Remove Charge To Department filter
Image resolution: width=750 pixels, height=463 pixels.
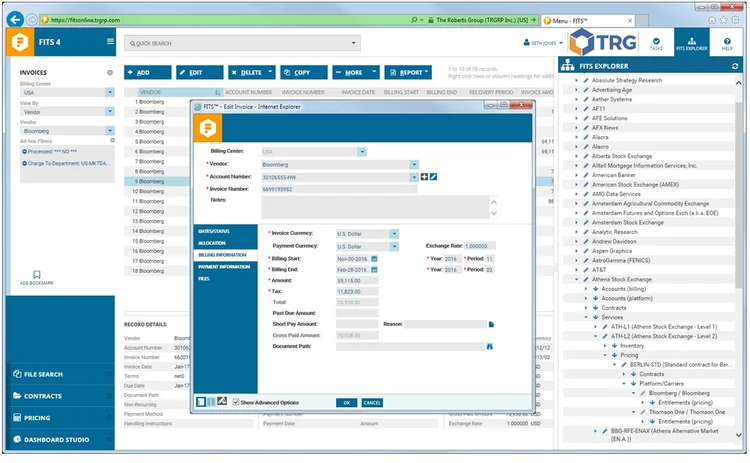click(x=24, y=164)
